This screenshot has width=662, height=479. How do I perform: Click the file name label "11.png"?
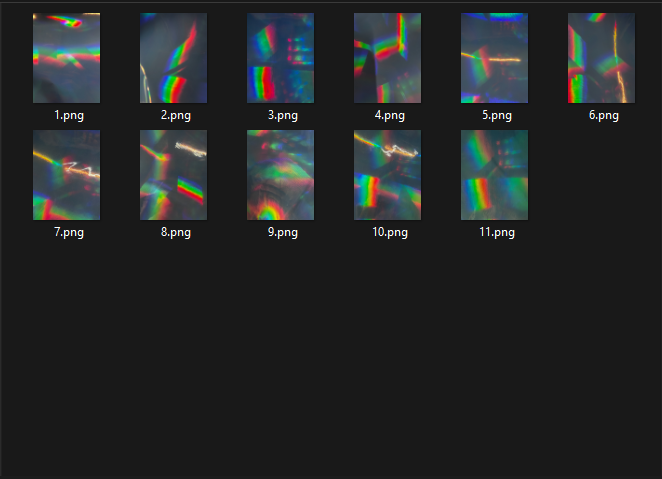pos(497,232)
